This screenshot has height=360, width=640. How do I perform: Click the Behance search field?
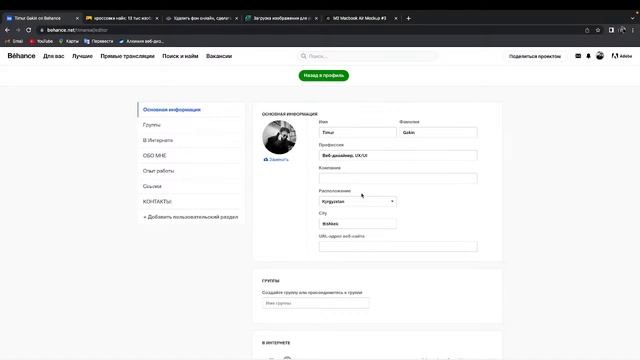click(x=367, y=56)
